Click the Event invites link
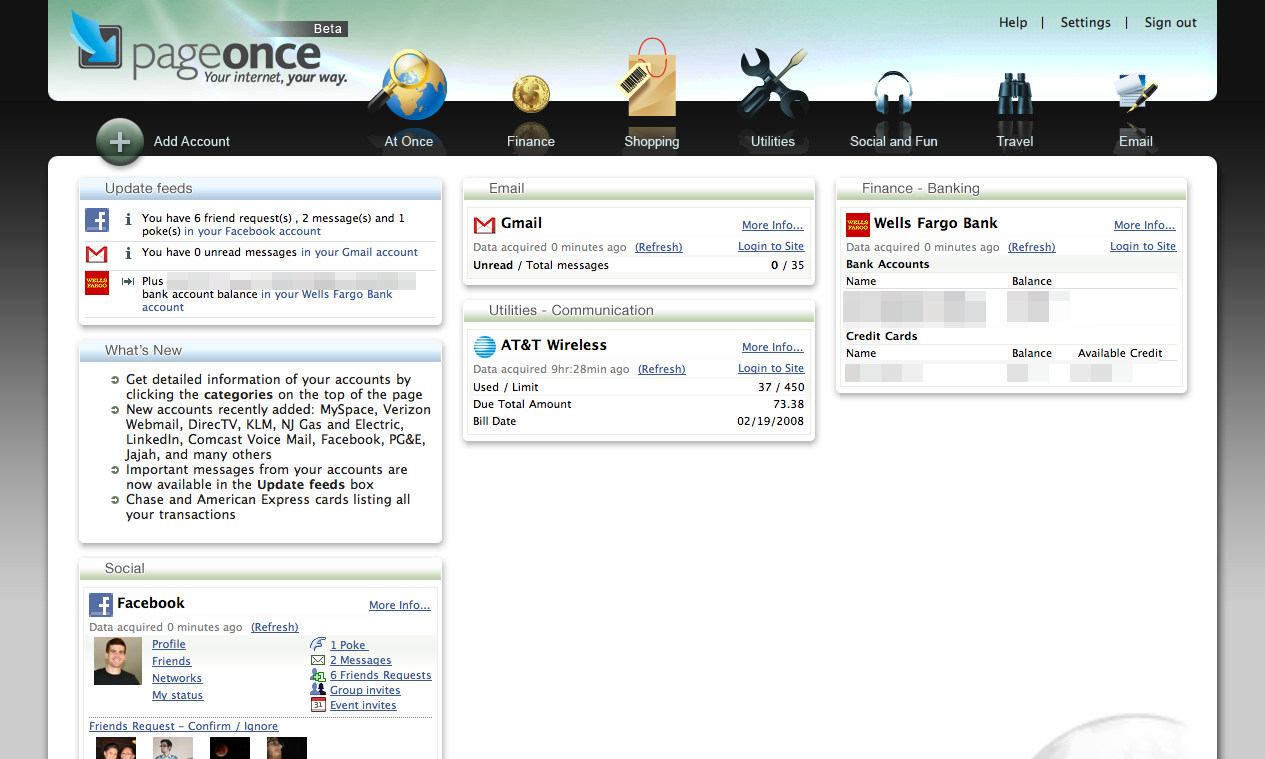This screenshot has height=759, width=1265. [363, 705]
